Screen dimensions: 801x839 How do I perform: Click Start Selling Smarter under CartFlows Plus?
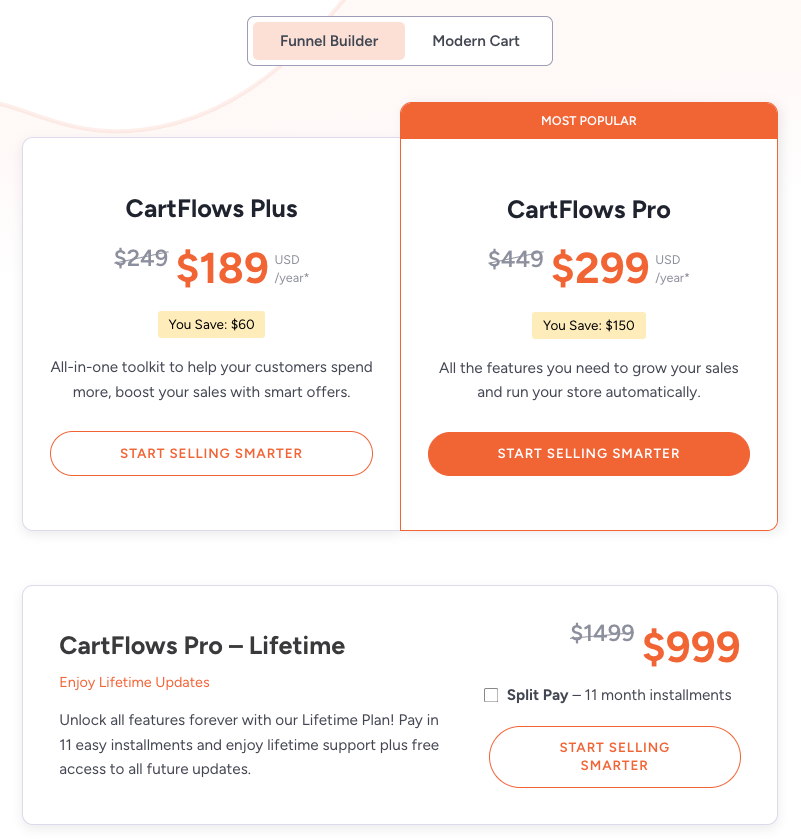211,453
